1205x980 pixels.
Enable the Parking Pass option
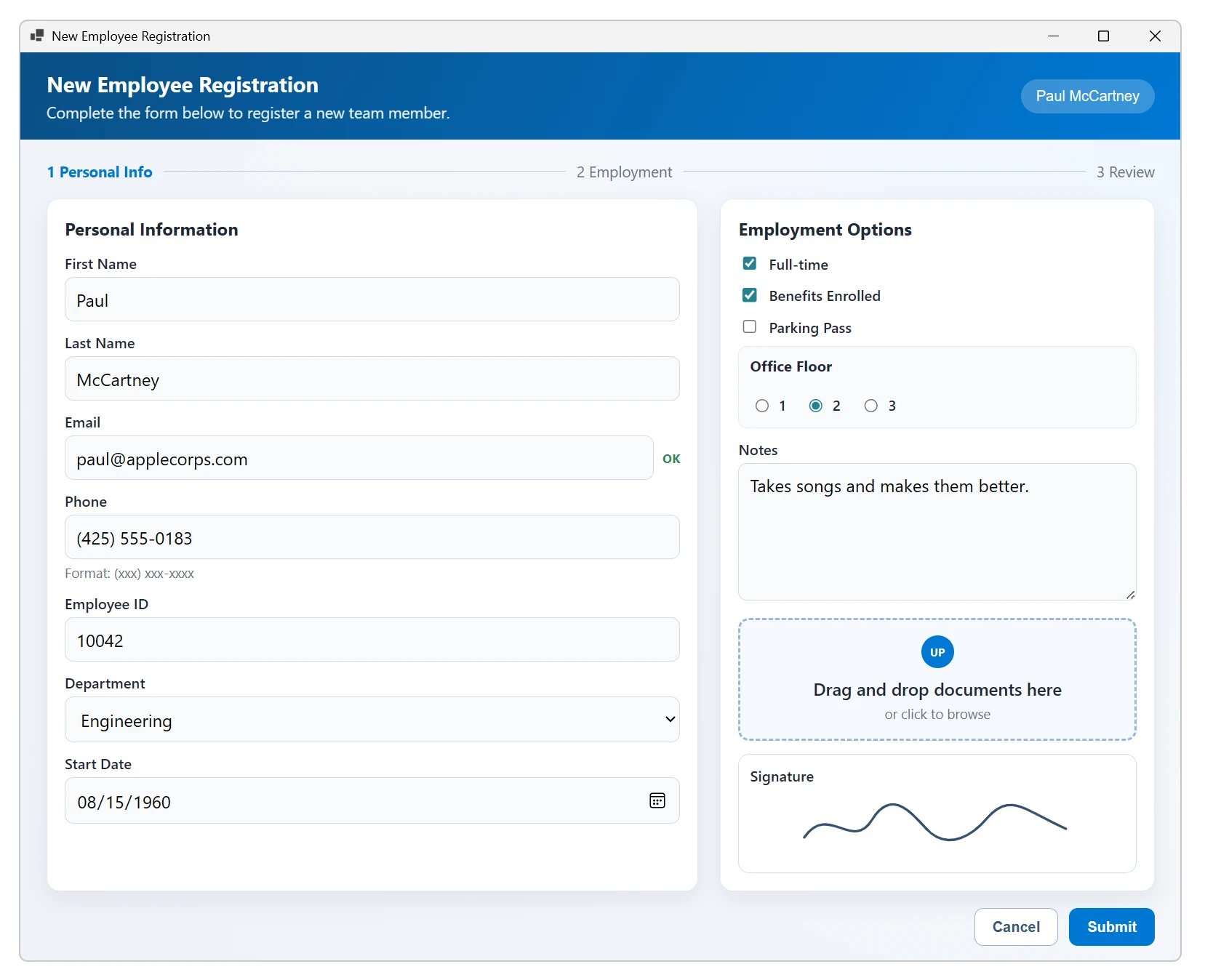(x=749, y=326)
